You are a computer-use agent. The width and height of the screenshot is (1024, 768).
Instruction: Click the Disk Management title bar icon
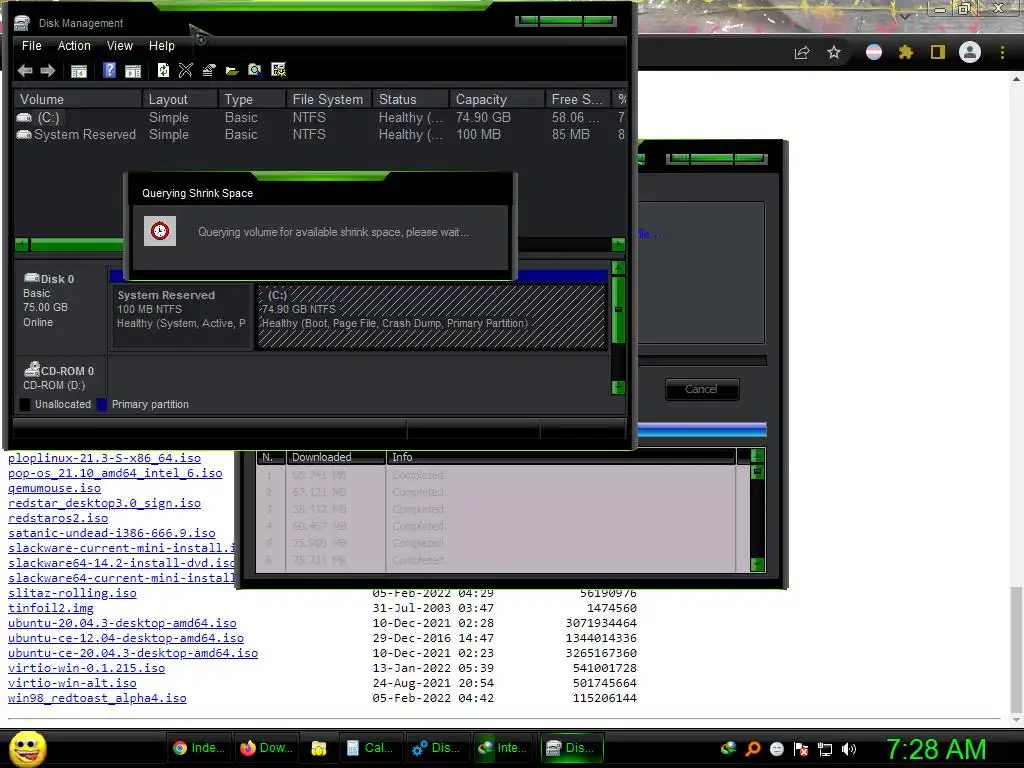click(x=22, y=23)
